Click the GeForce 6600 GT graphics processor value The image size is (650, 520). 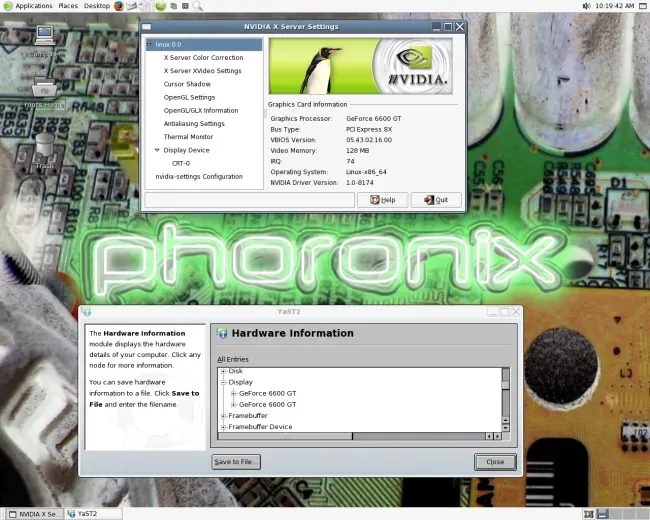tap(374, 119)
